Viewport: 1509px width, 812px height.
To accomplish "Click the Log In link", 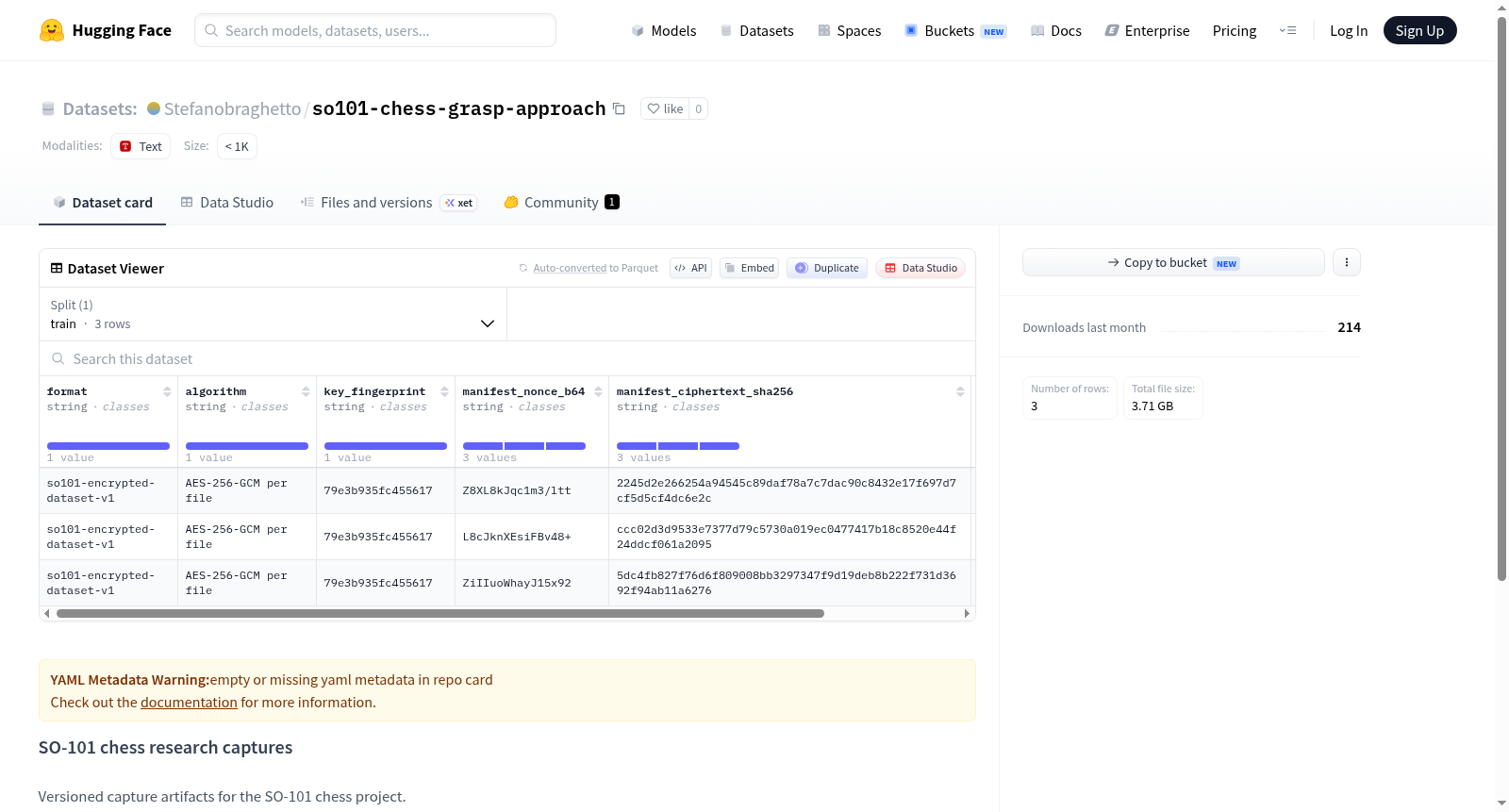I will click(1349, 30).
